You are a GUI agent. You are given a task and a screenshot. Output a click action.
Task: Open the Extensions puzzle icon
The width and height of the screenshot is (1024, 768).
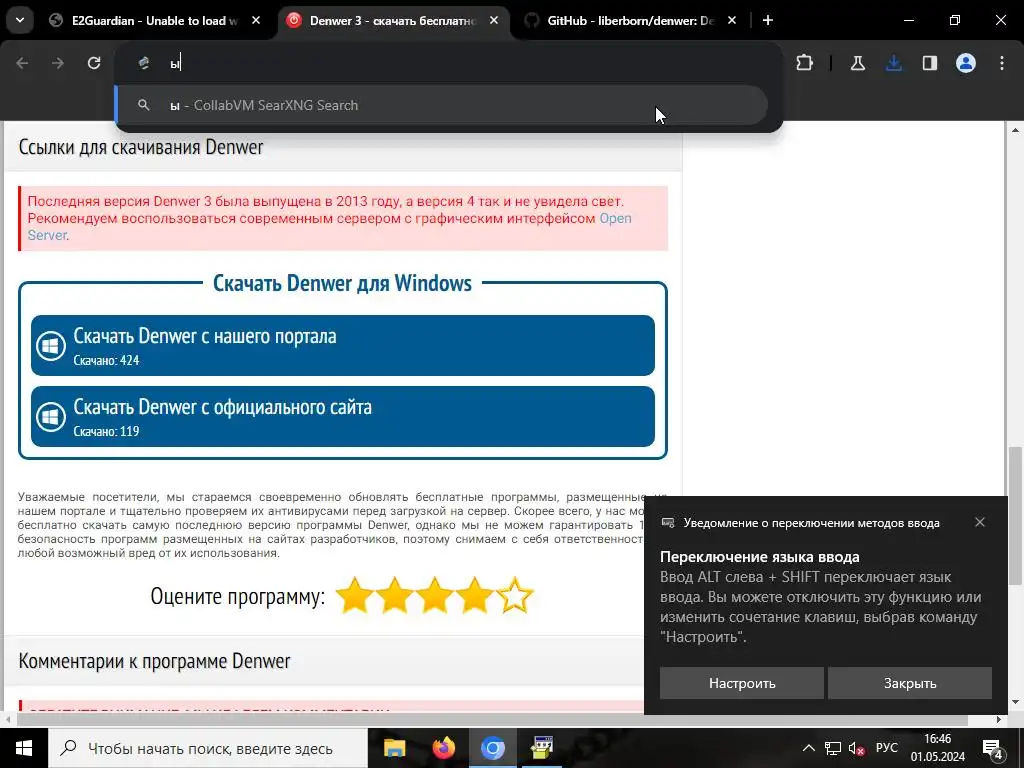coord(805,63)
